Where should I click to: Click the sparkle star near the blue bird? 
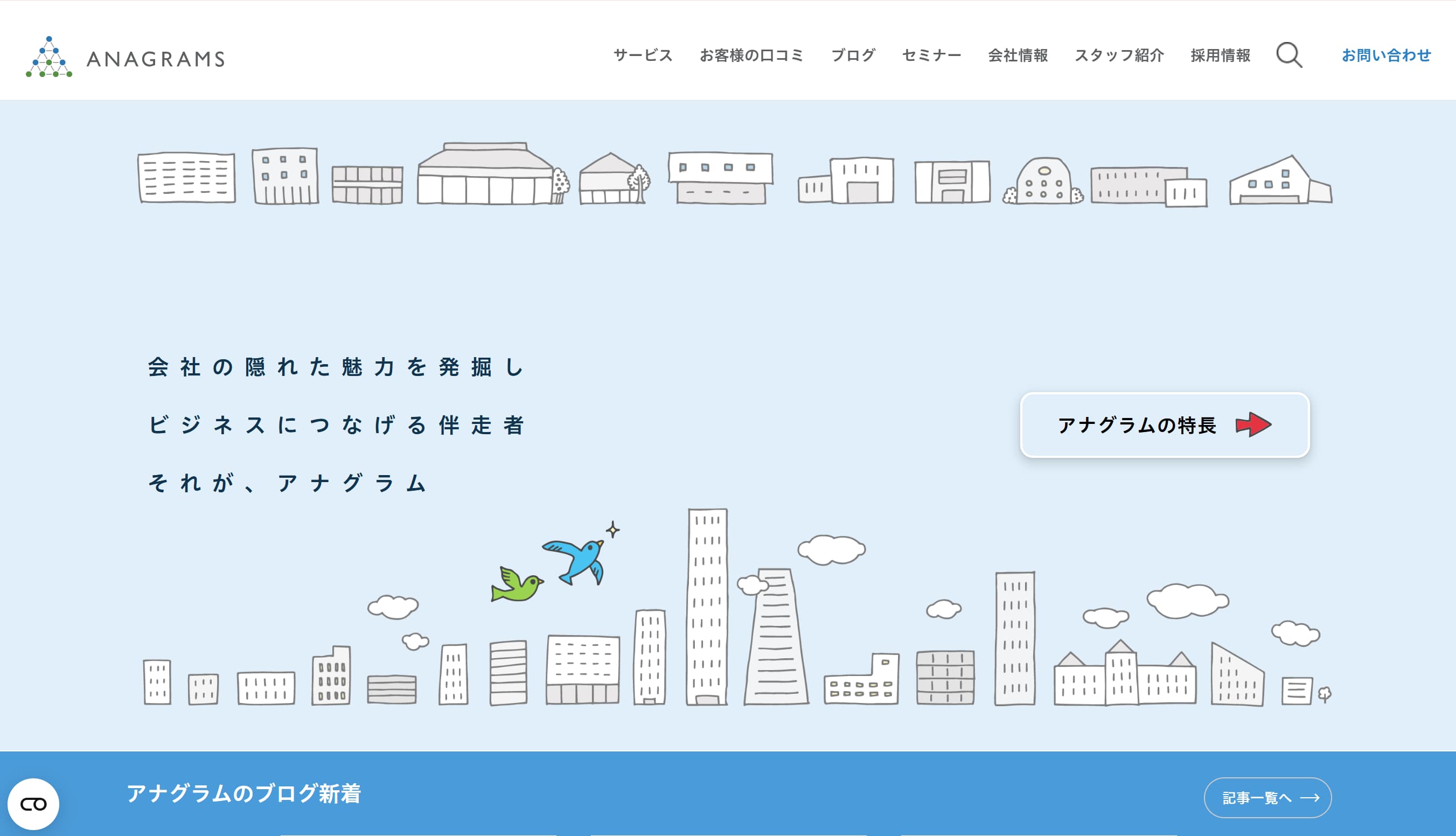612,529
